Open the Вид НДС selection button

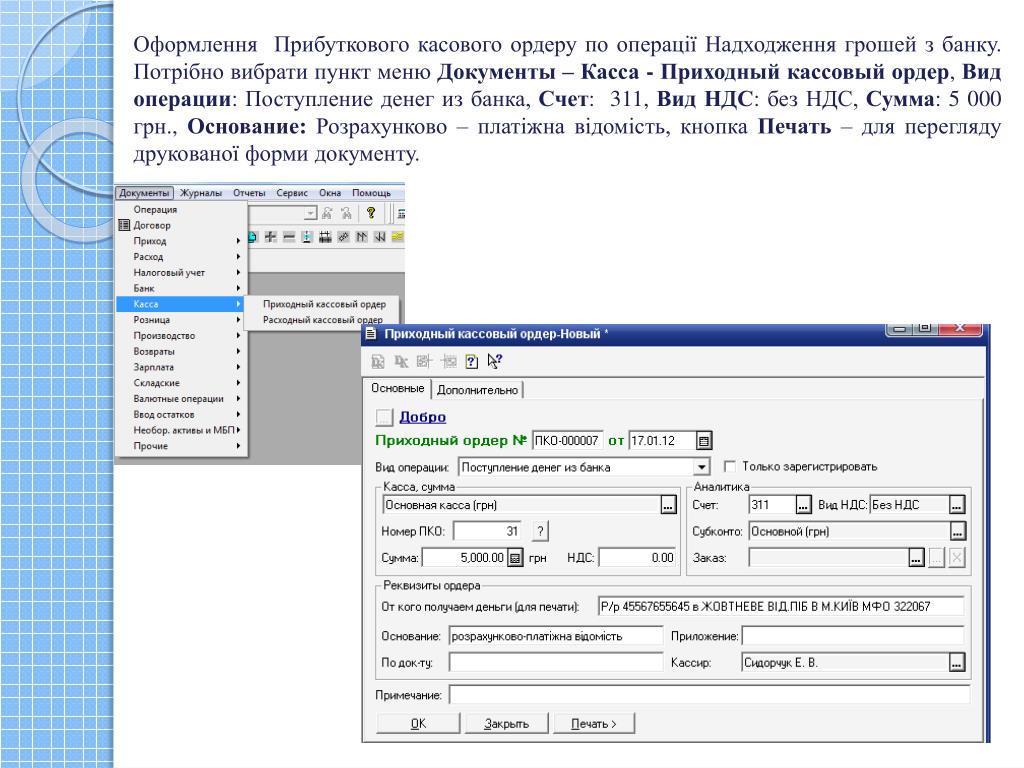(957, 505)
